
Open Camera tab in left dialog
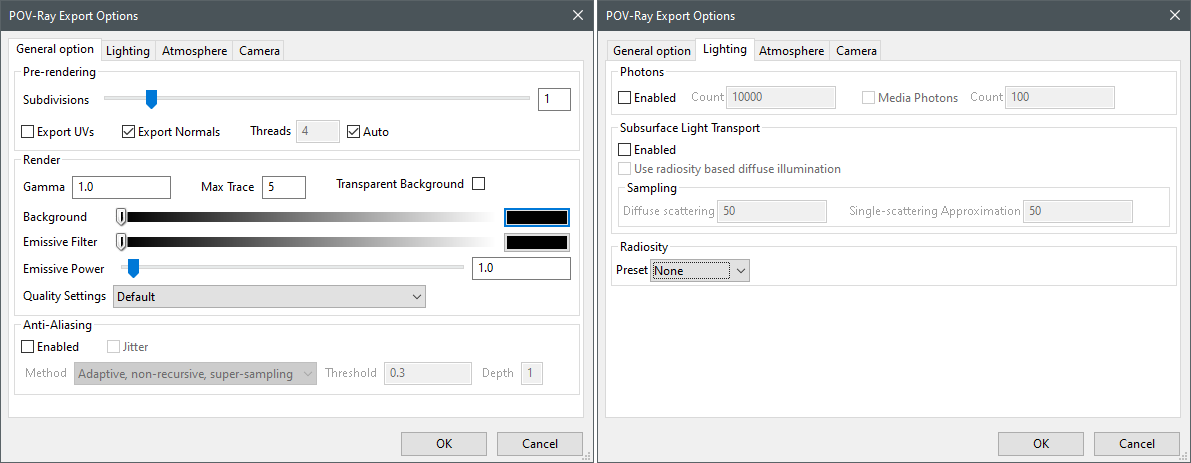tap(259, 51)
